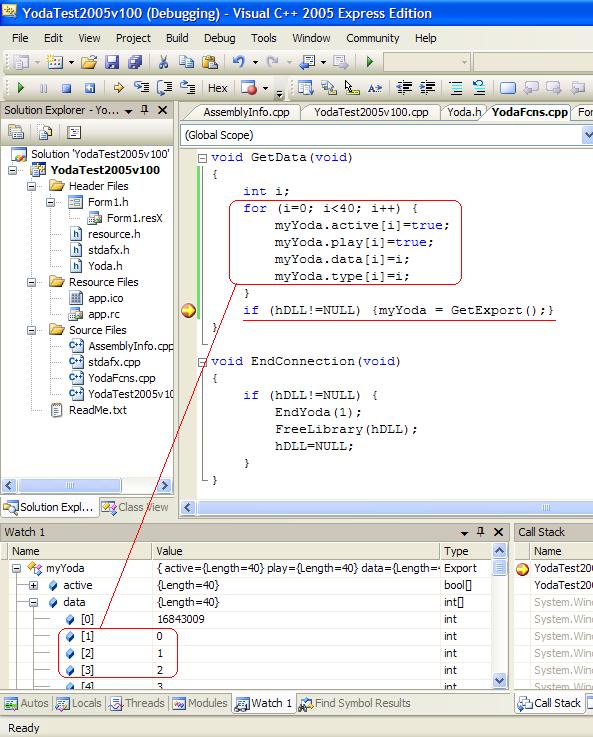The width and height of the screenshot is (593, 737).
Task: Collapse the GetData function outline
Action: pyautogui.click(x=202, y=158)
